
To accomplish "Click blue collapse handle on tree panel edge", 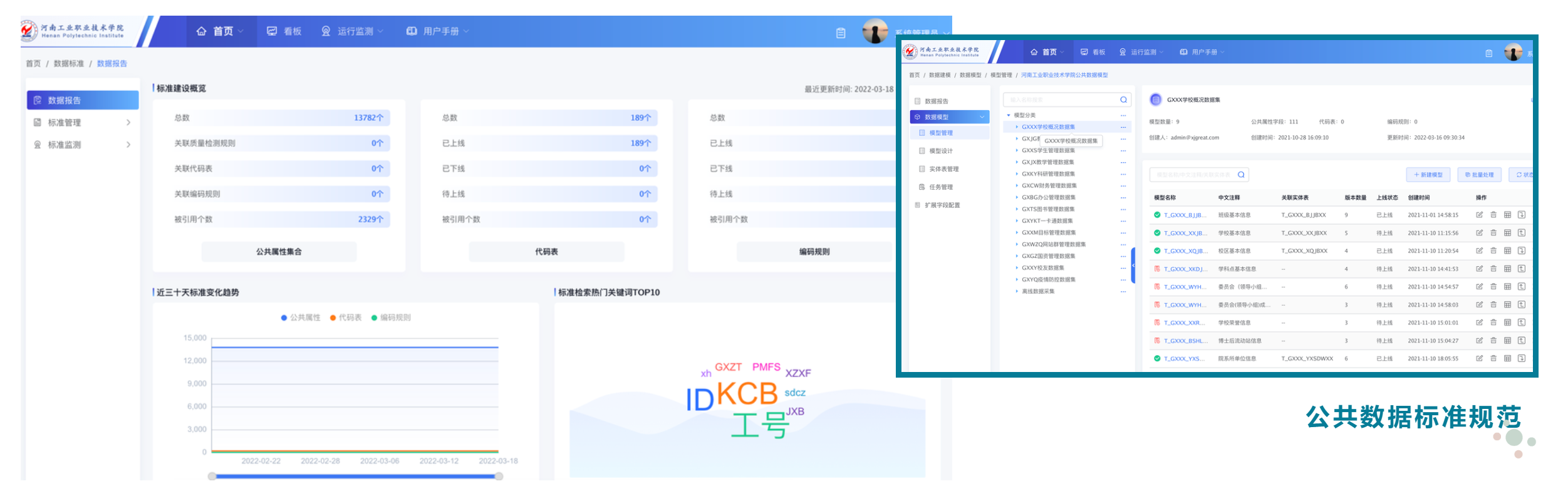I will point(1133,266).
